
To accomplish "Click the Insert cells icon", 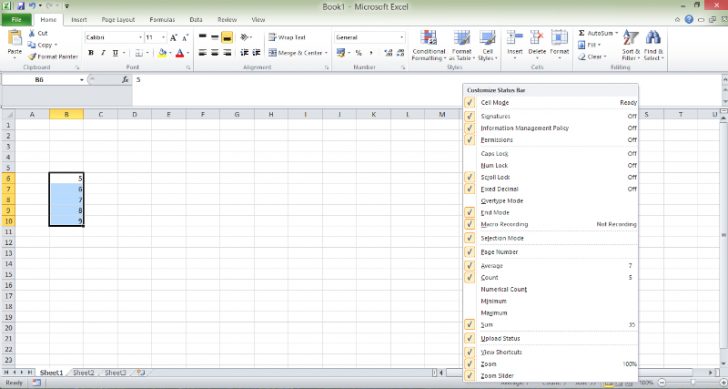I will [514, 38].
